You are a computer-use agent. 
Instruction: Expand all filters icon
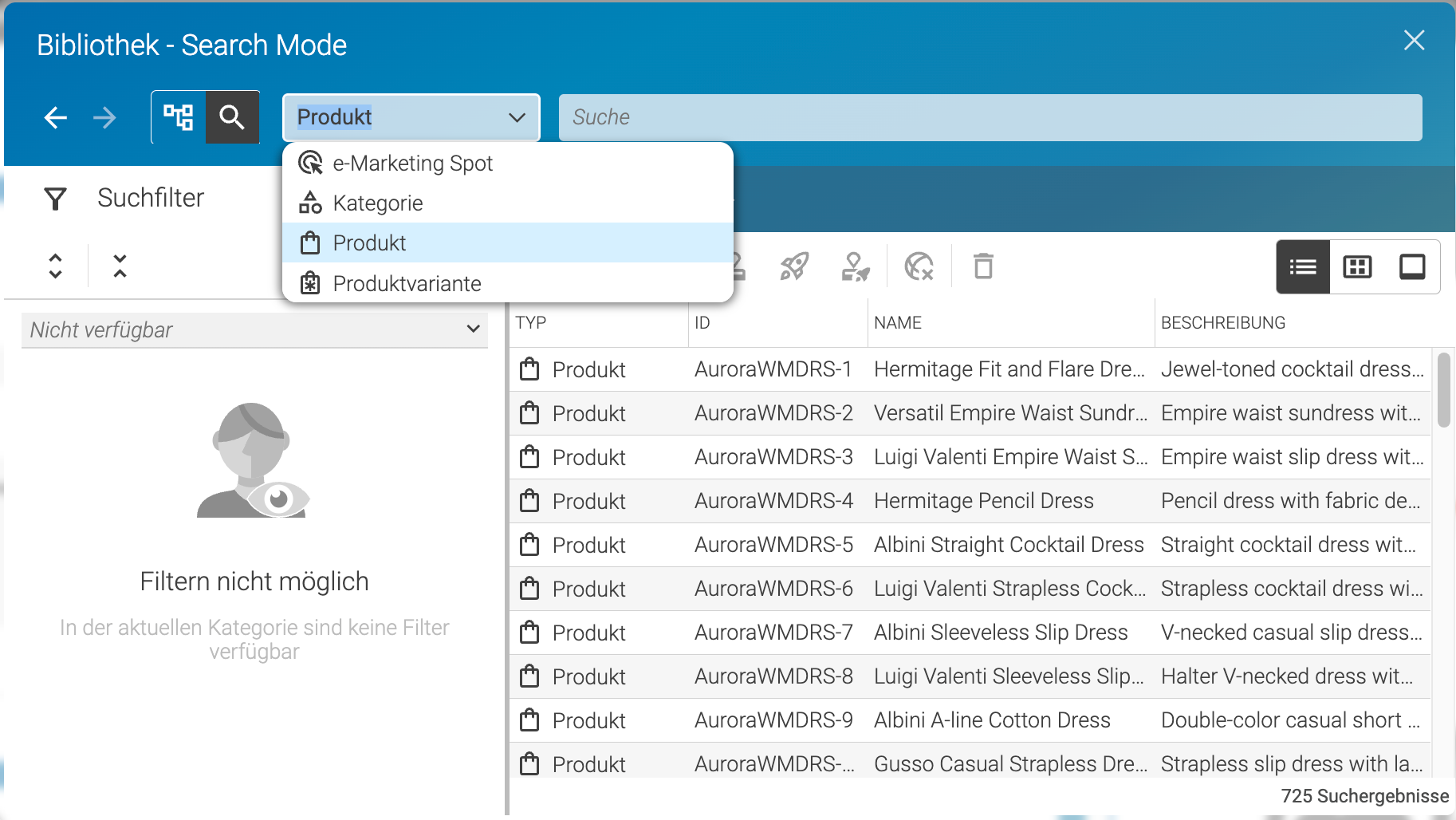pos(55,266)
